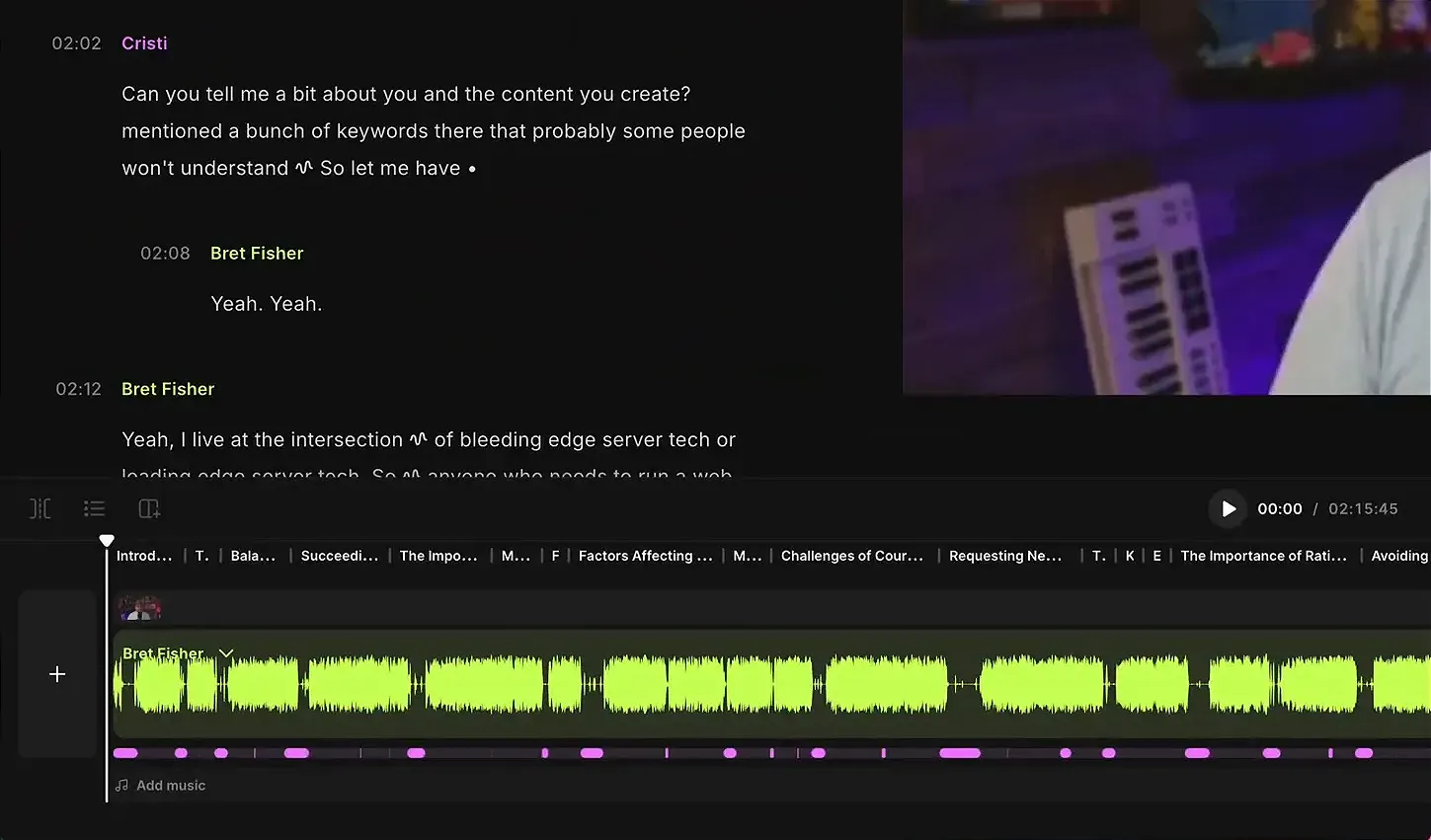Screen dimensions: 1431x840
Task: Open the chapter list view
Action: (94, 507)
